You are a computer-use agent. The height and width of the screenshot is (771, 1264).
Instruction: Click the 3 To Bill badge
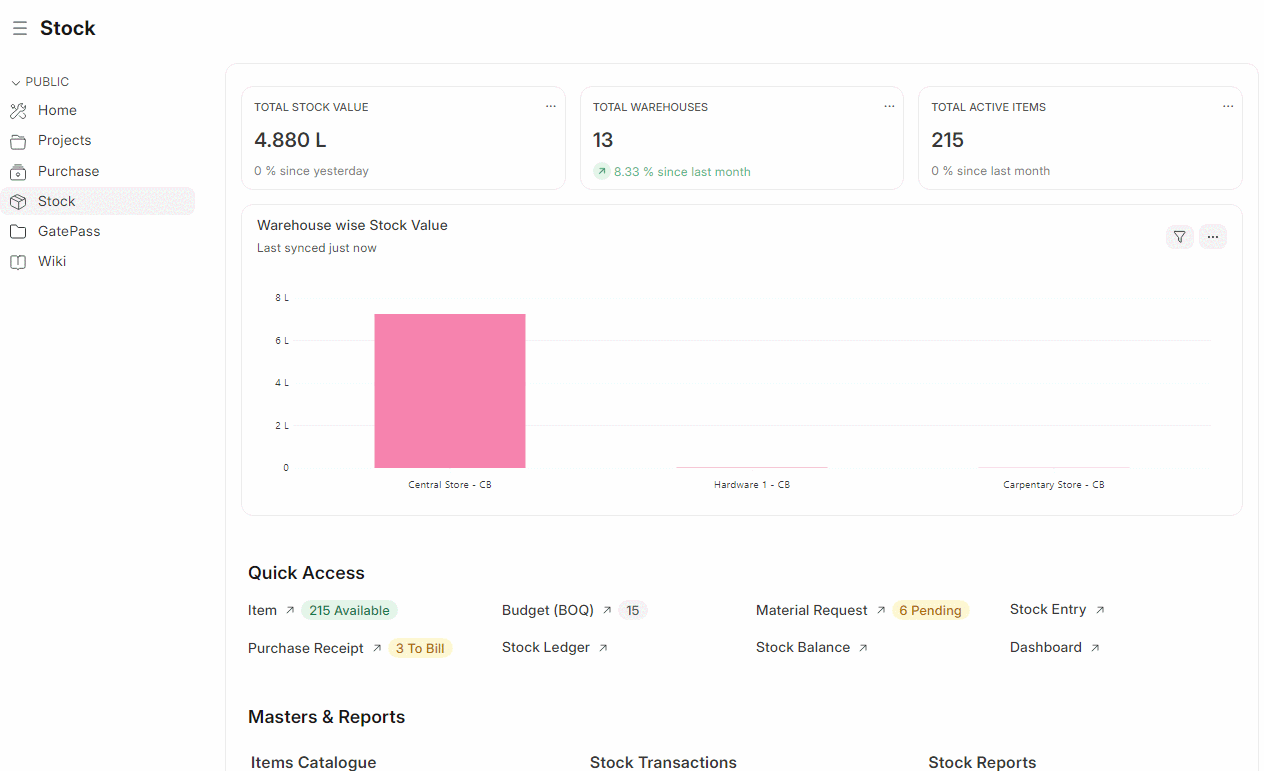(420, 649)
